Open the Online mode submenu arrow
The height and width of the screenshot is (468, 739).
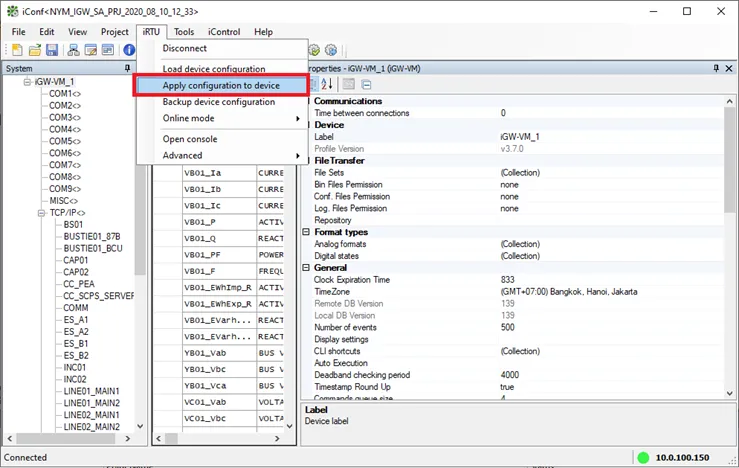297,118
